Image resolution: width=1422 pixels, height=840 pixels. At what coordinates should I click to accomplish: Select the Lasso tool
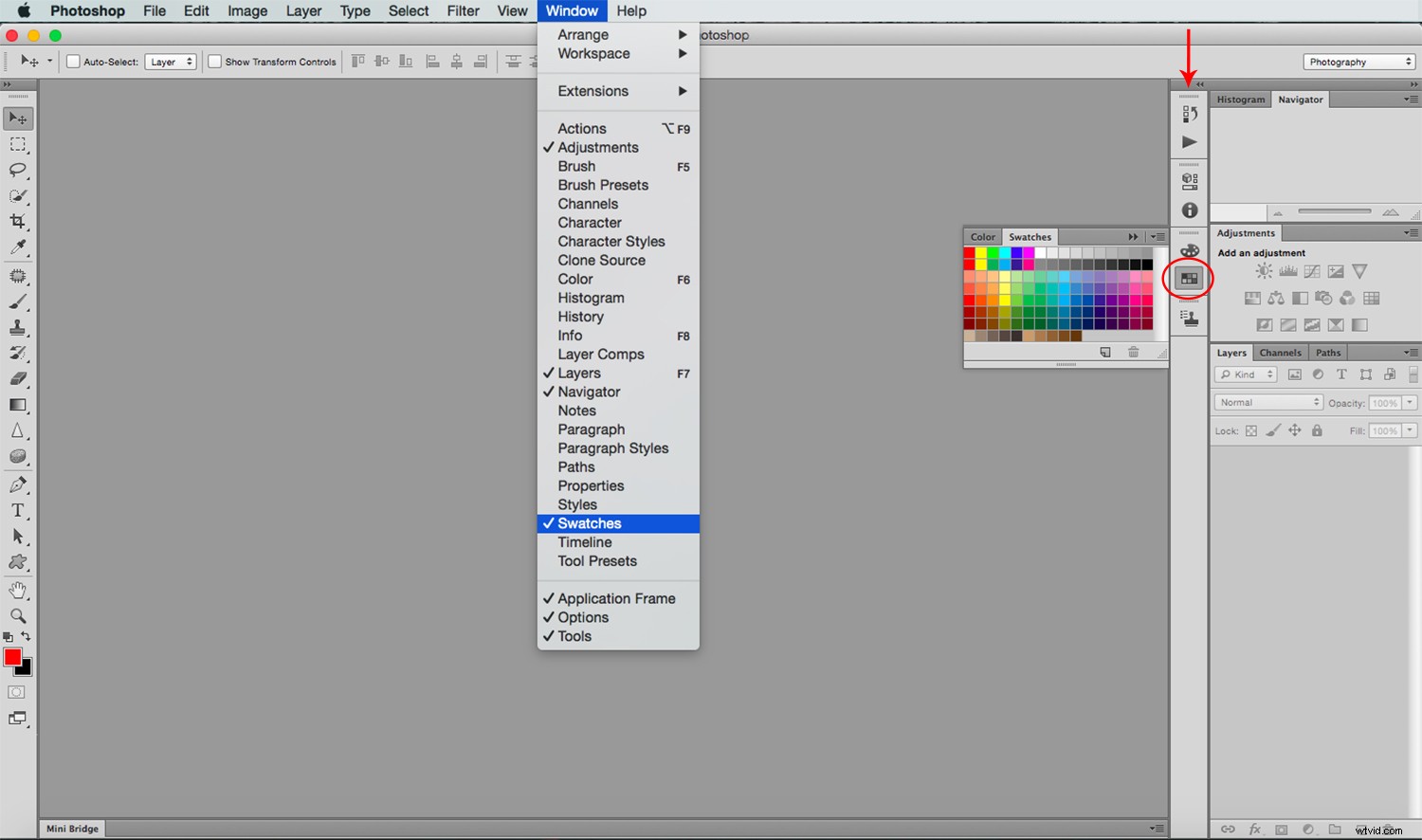pyautogui.click(x=19, y=171)
